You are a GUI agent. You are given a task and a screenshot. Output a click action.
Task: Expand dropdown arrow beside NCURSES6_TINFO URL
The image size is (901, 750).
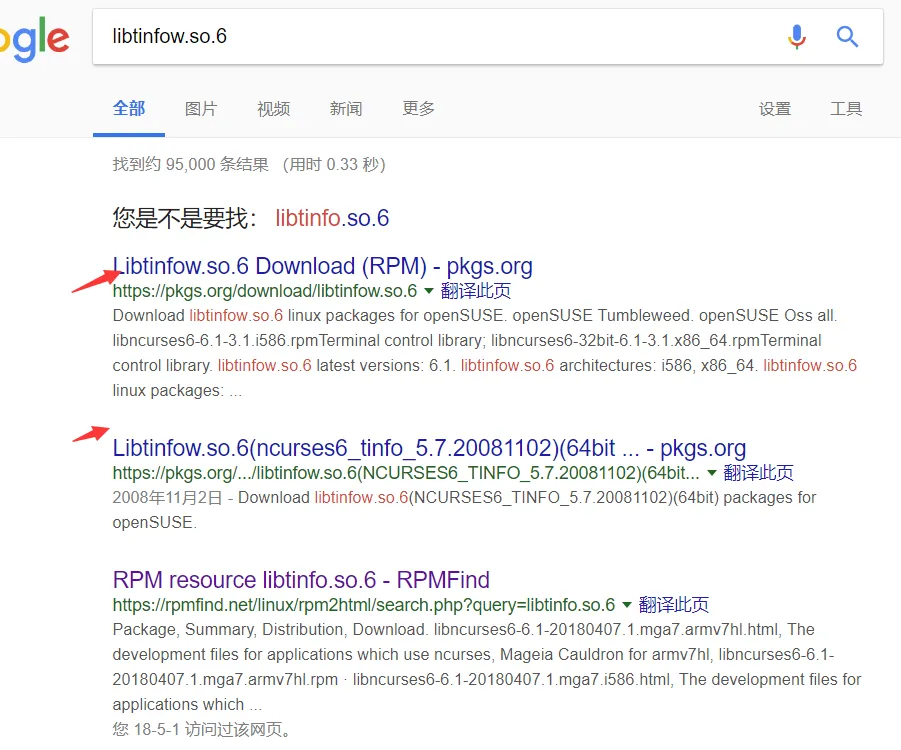tap(712, 473)
